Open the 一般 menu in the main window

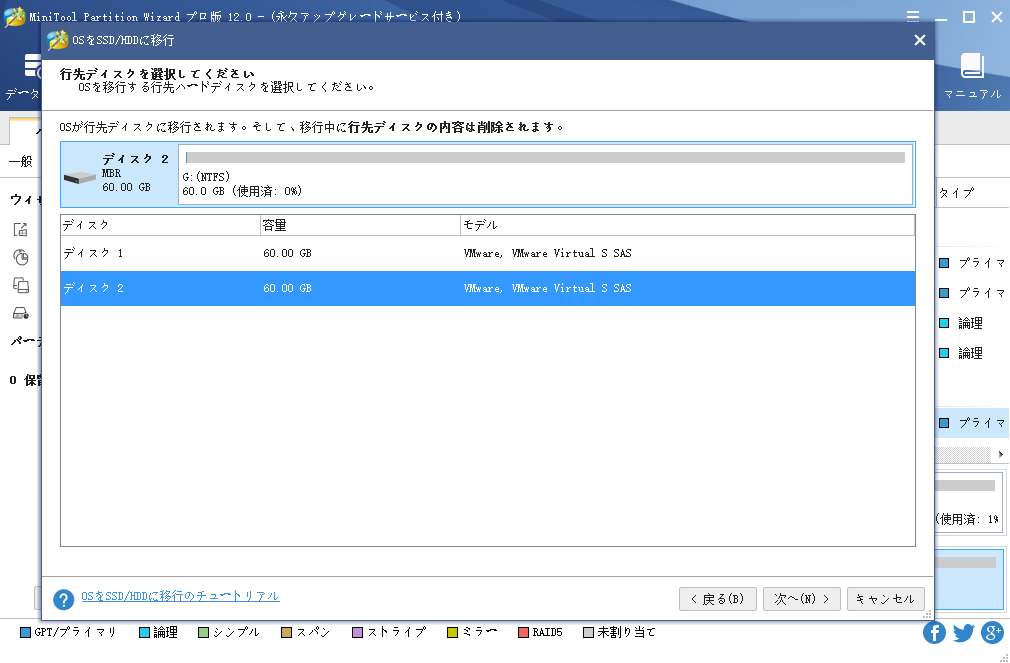21,161
